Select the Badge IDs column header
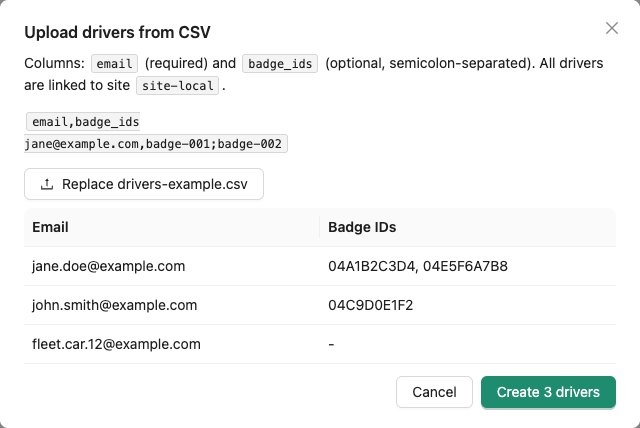 [x=362, y=227]
